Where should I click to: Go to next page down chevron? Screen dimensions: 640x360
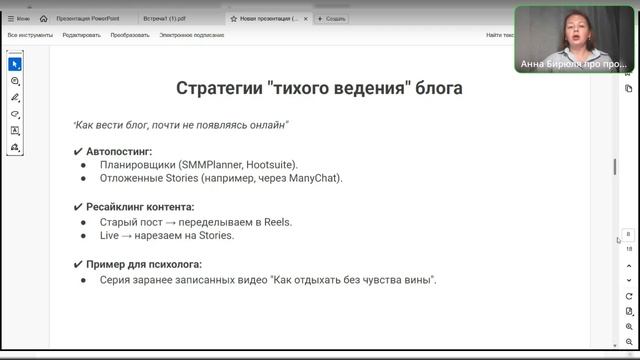point(629,280)
